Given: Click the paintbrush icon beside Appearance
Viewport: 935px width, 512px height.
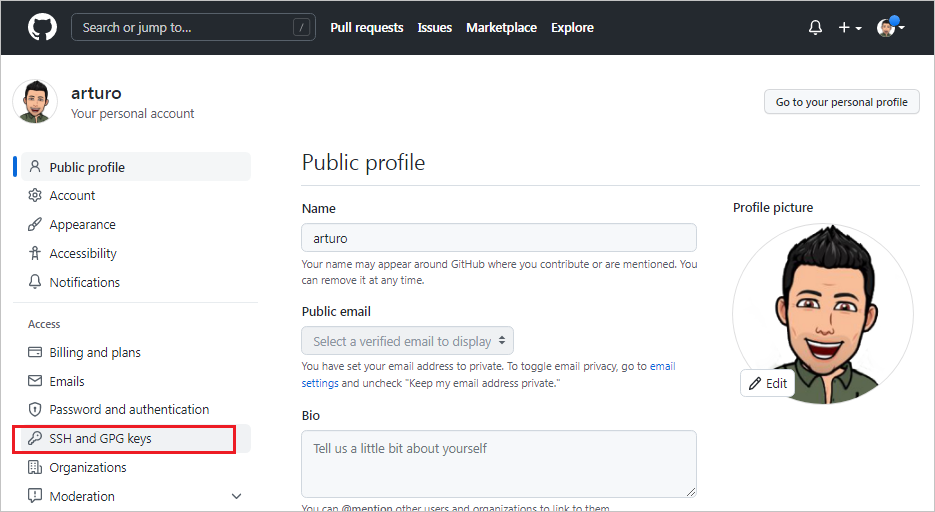Looking at the screenshot, I should pyautogui.click(x=35, y=224).
